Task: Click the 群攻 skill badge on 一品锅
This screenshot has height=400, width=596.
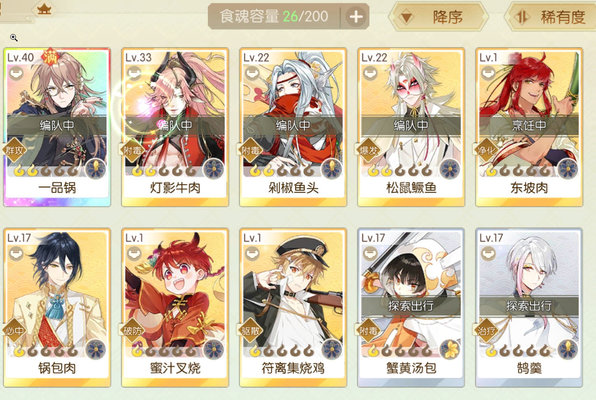Action: (14, 150)
